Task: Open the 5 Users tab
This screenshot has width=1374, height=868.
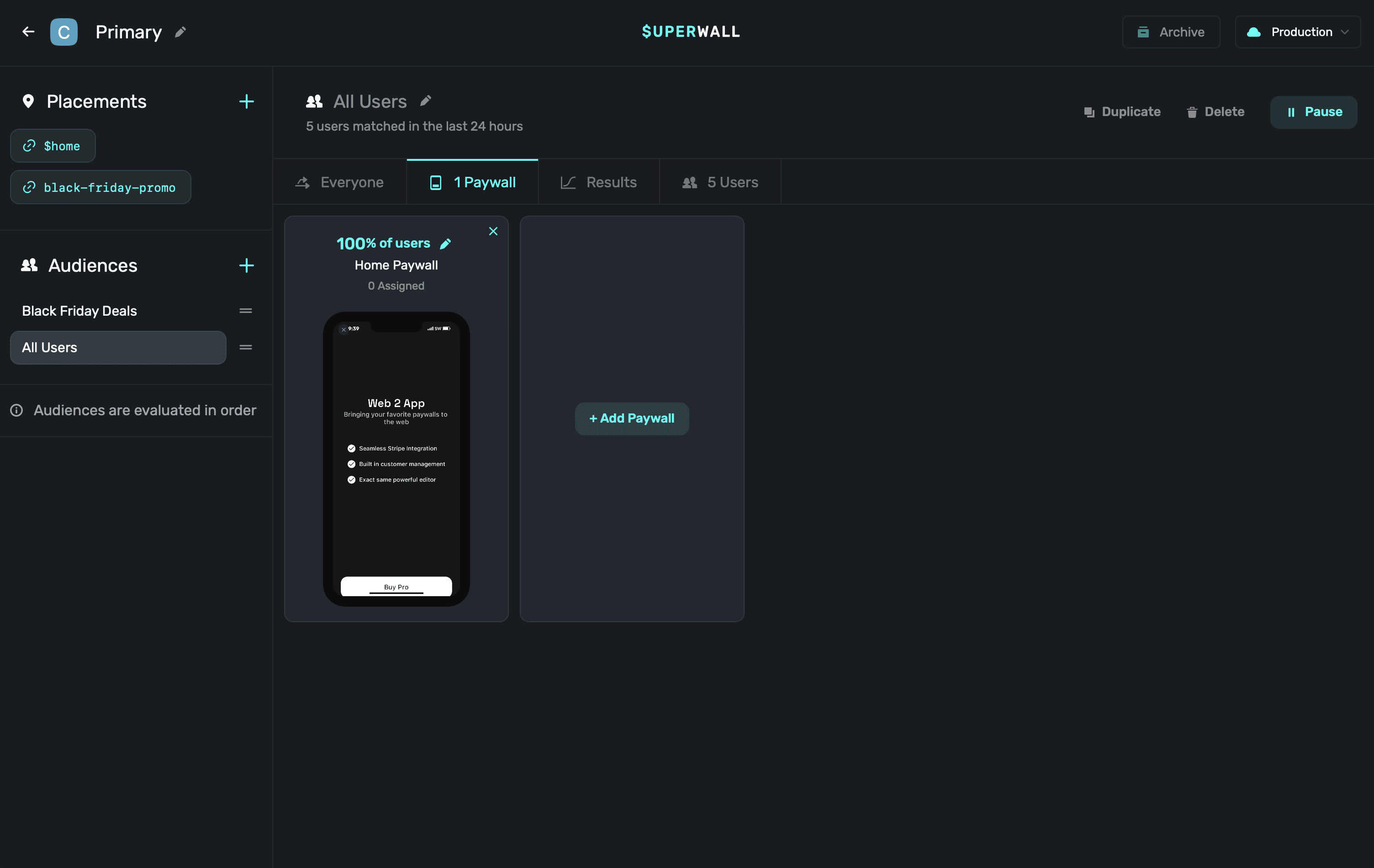Action: (720, 182)
